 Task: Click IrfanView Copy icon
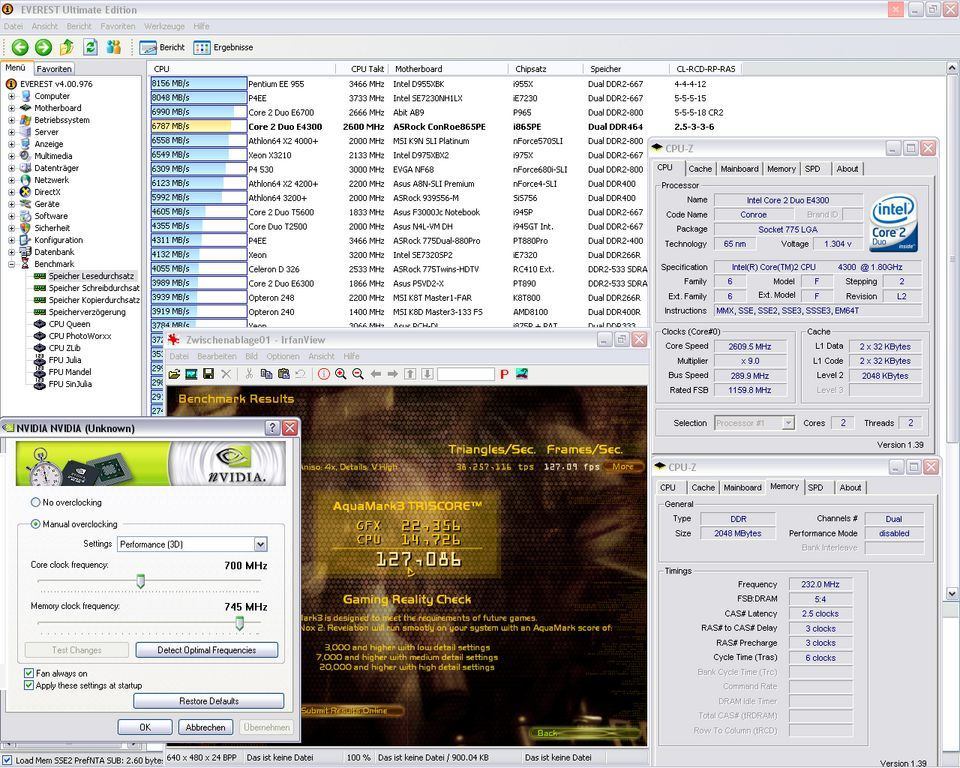266,374
